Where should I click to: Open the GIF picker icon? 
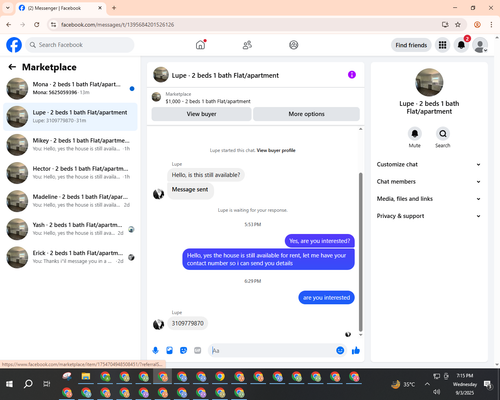coord(198,350)
